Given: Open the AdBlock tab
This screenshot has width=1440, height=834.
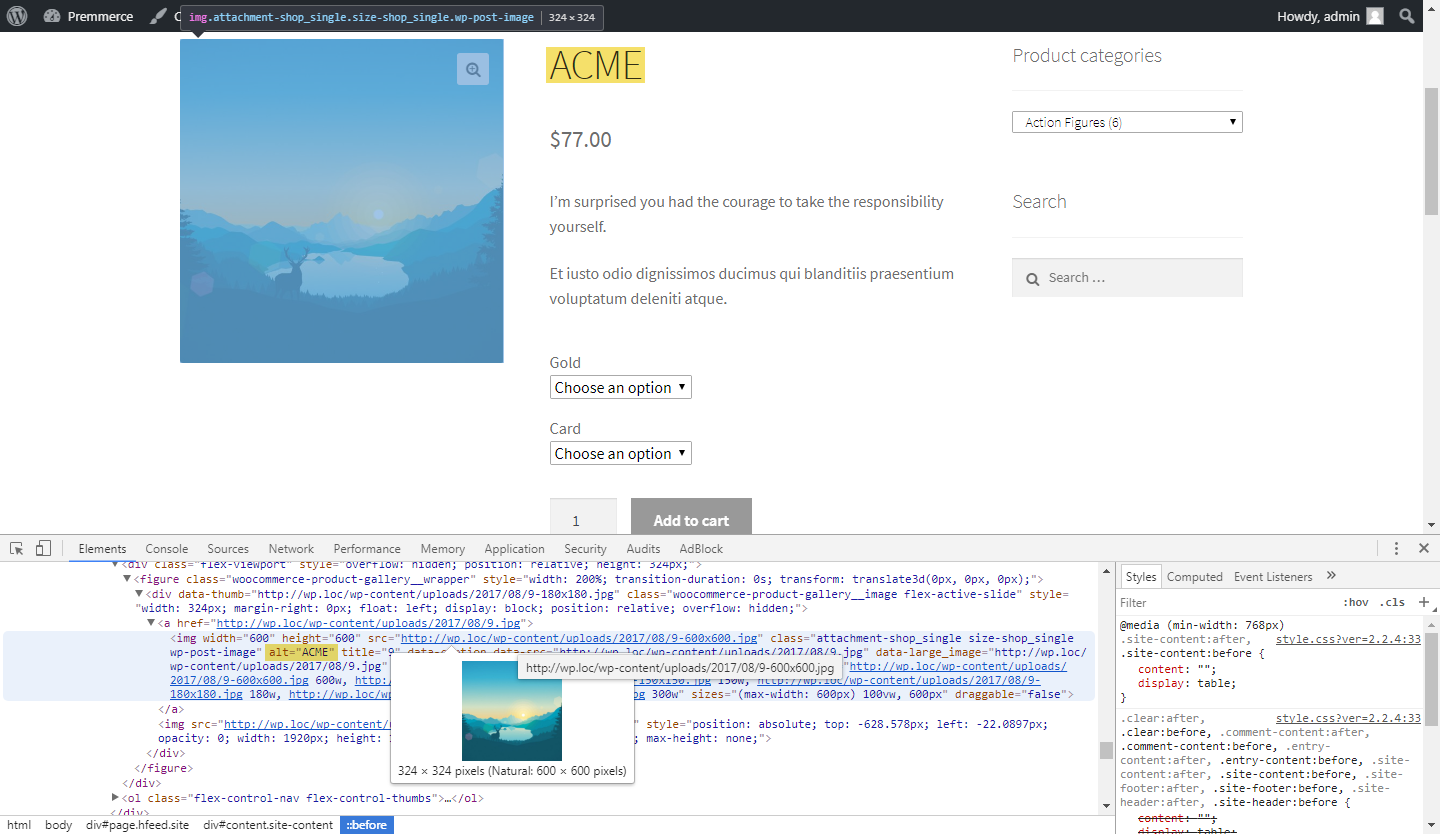Looking at the screenshot, I should pyautogui.click(x=701, y=548).
